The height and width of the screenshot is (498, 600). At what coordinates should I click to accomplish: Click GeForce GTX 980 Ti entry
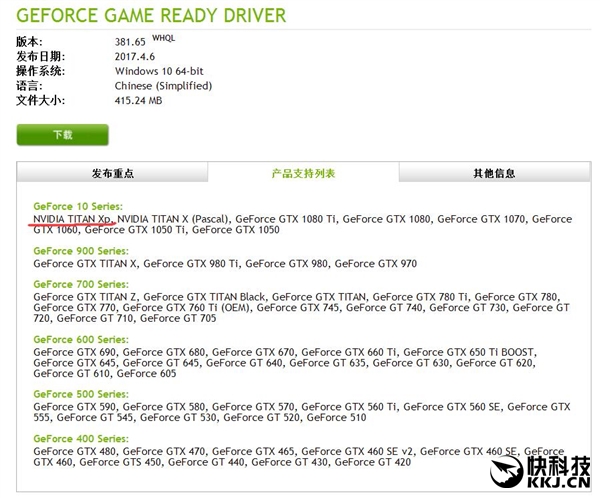191,264
